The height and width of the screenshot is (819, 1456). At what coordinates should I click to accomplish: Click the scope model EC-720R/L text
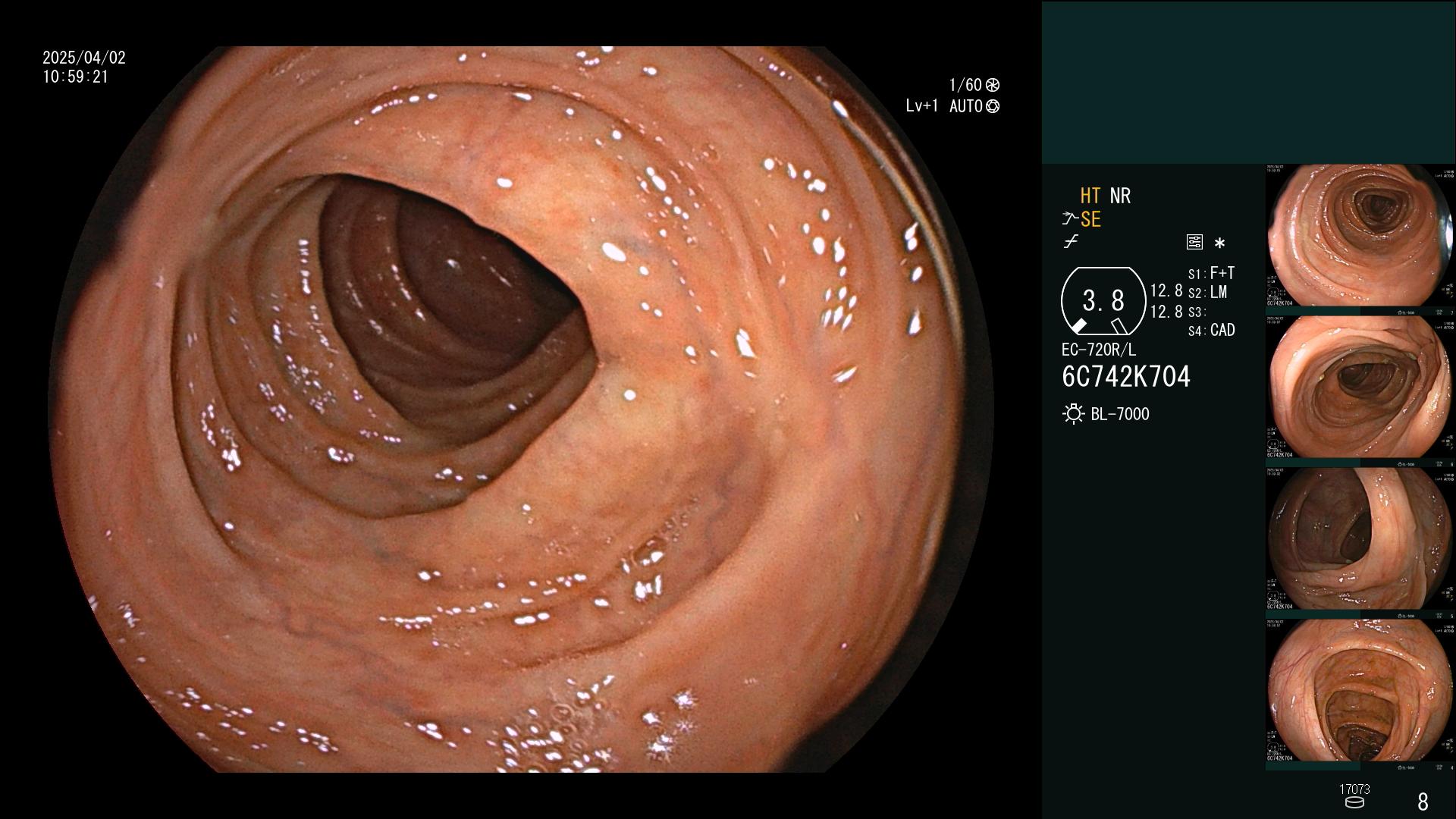pos(1099,350)
